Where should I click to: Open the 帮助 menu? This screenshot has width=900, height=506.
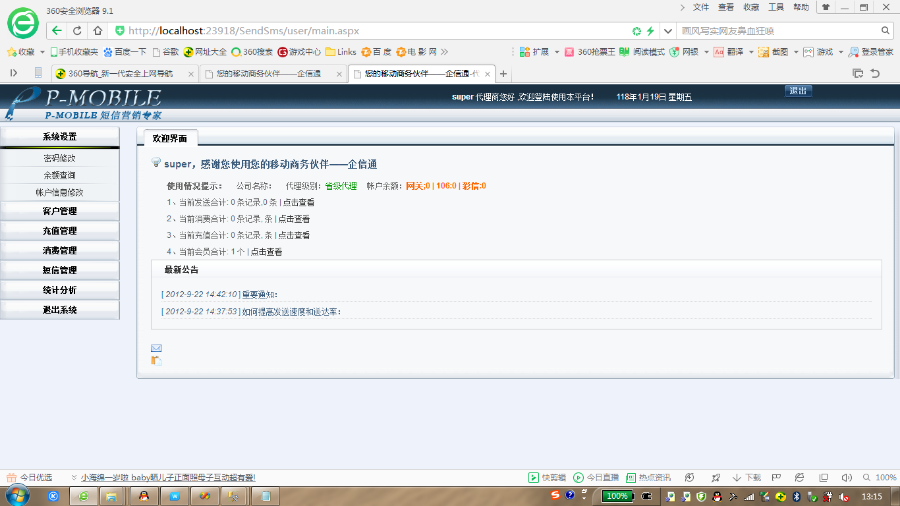pyautogui.click(x=801, y=7)
